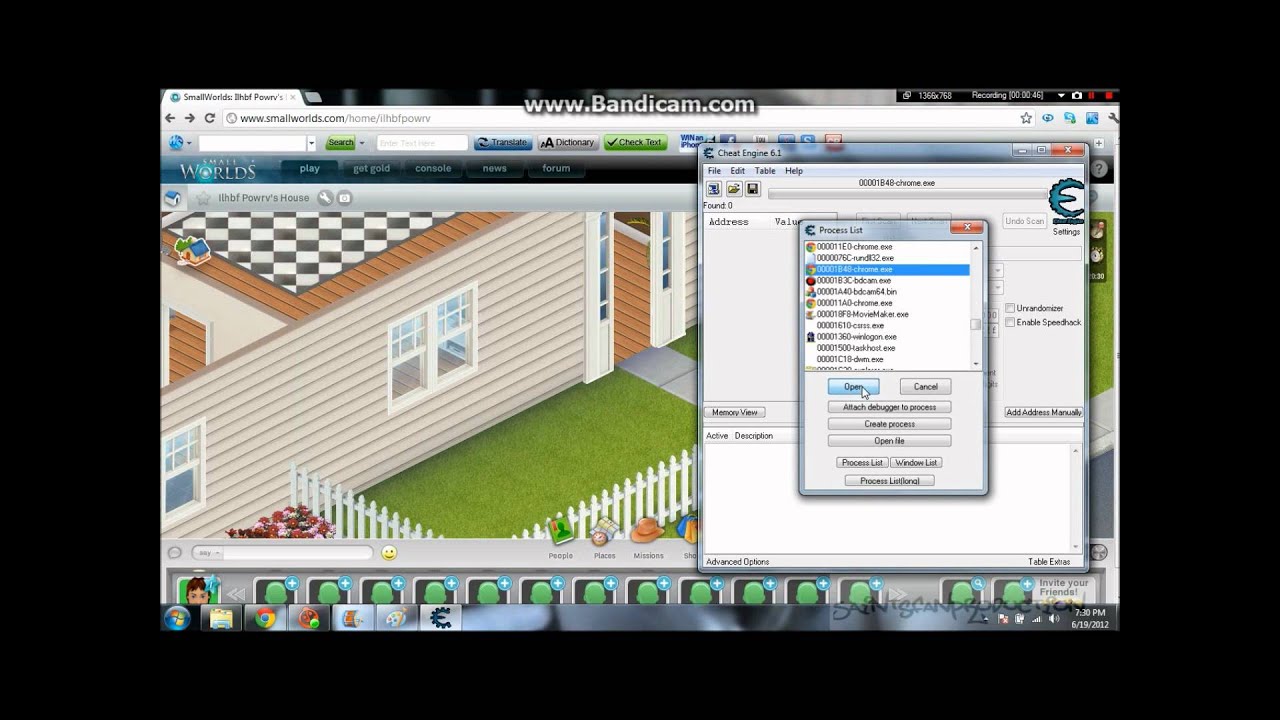1280x720 pixels.
Task: Open Windows Explorer from the taskbar
Action: tap(221, 619)
